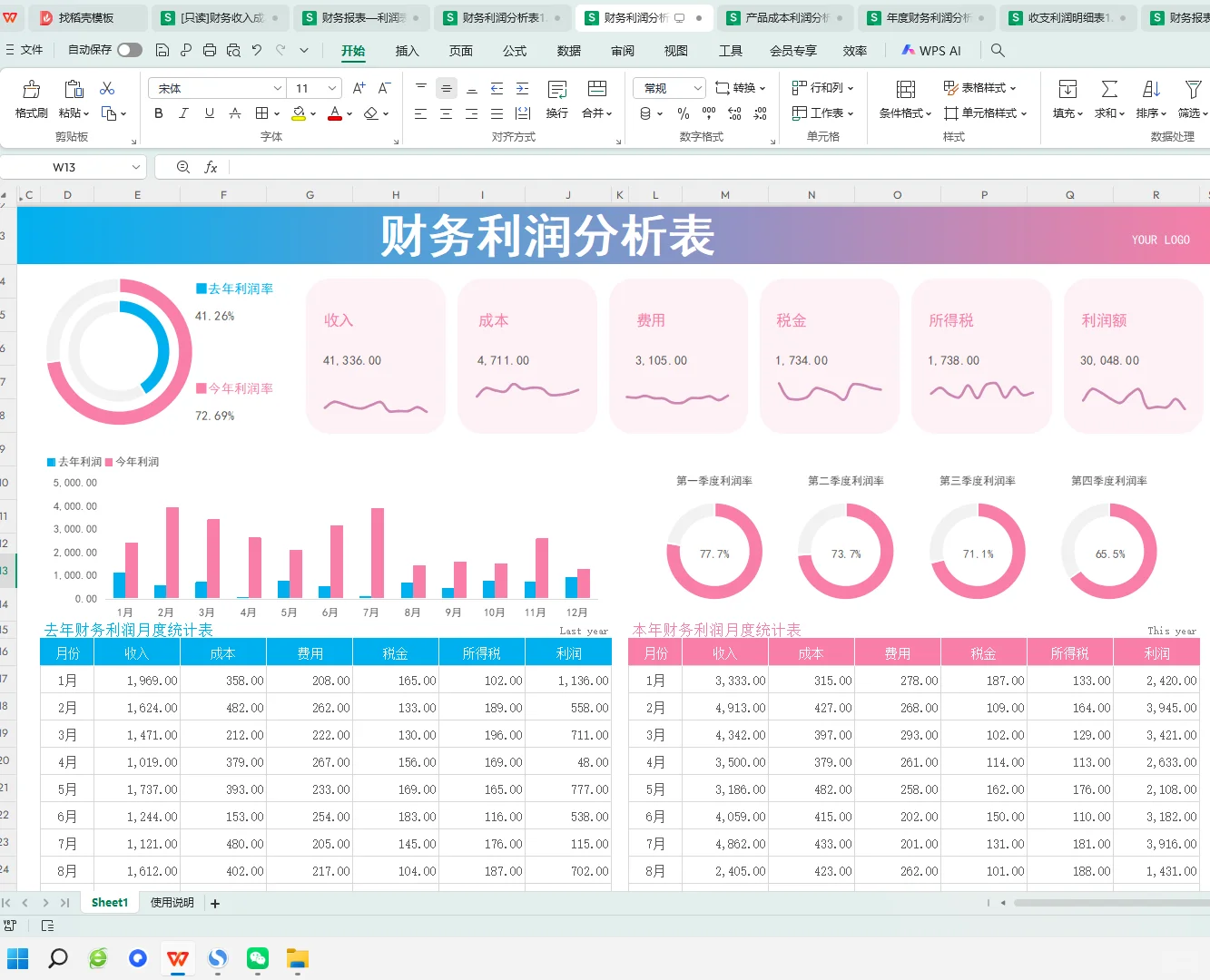Add a new sheet with plus button
This screenshot has height=980, width=1210.
click(x=215, y=904)
